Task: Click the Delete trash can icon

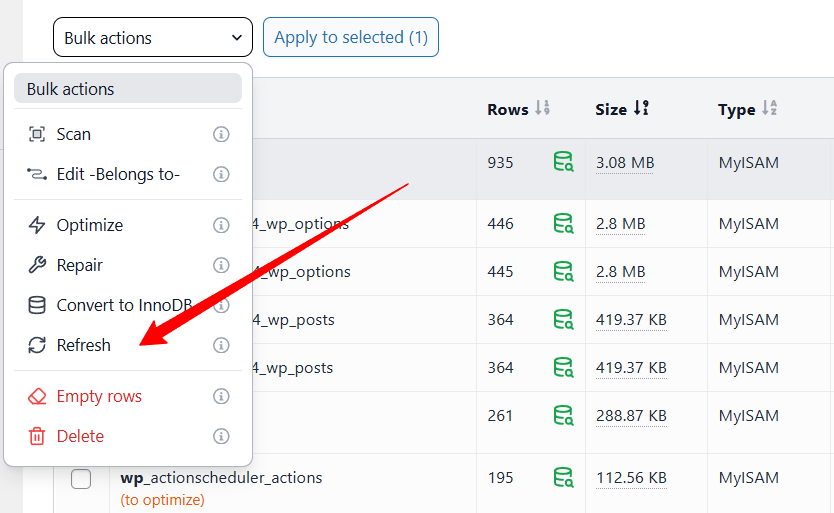Action: click(37, 436)
